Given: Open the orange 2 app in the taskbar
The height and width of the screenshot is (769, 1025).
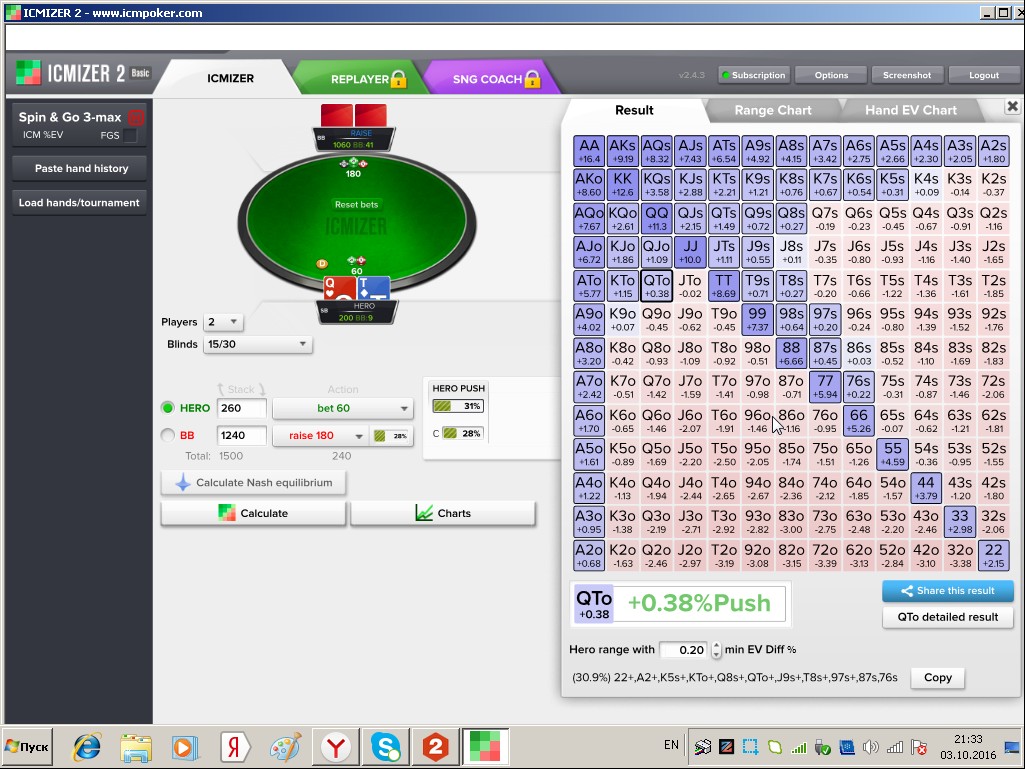Looking at the screenshot, I should [x=435, y=746].
